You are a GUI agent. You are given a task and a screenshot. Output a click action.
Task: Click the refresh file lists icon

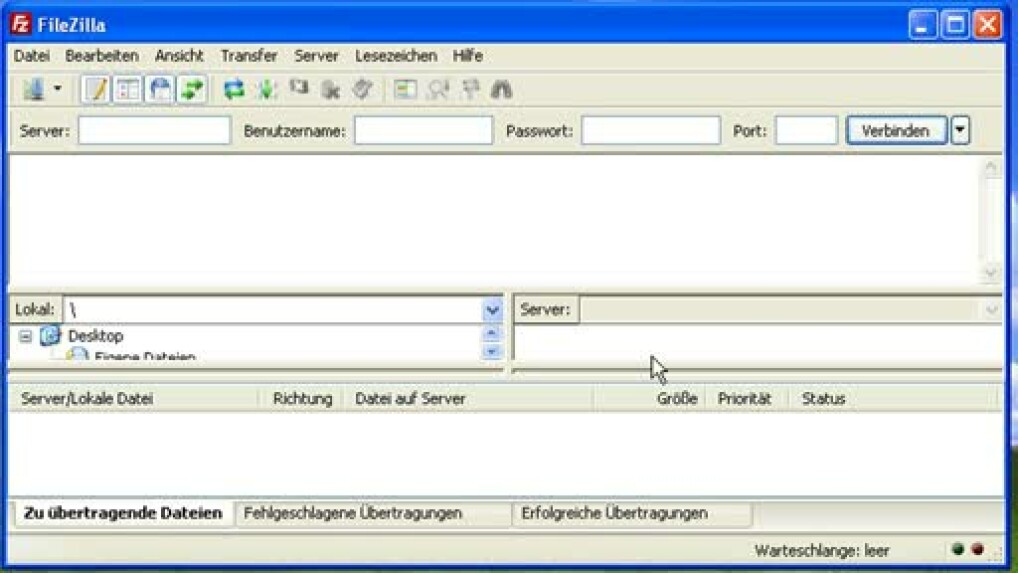(234, 90)
